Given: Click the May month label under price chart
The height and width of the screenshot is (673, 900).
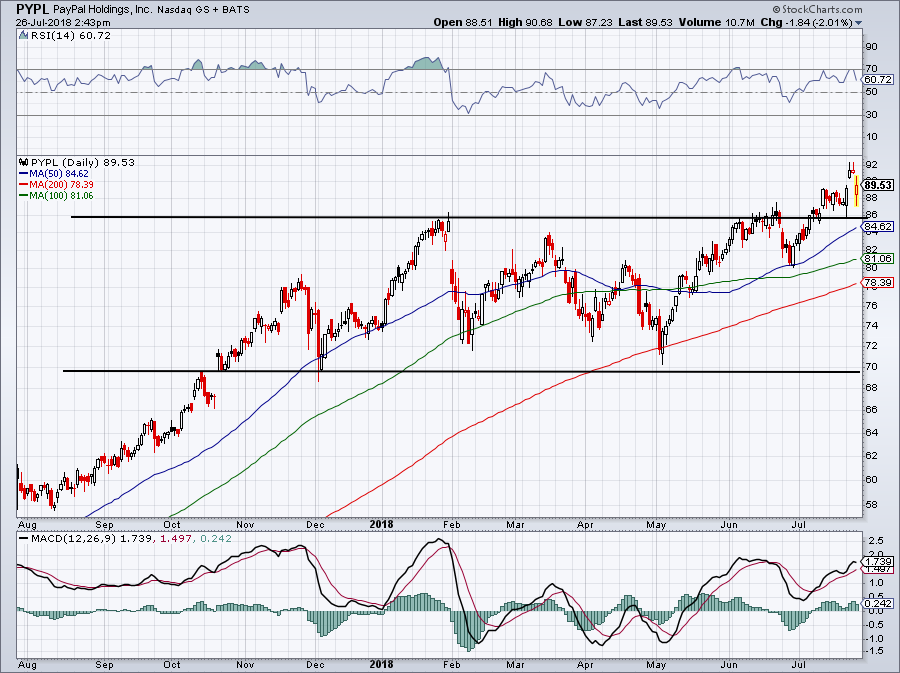Looking at the screenshot, I should click(656, 524).
